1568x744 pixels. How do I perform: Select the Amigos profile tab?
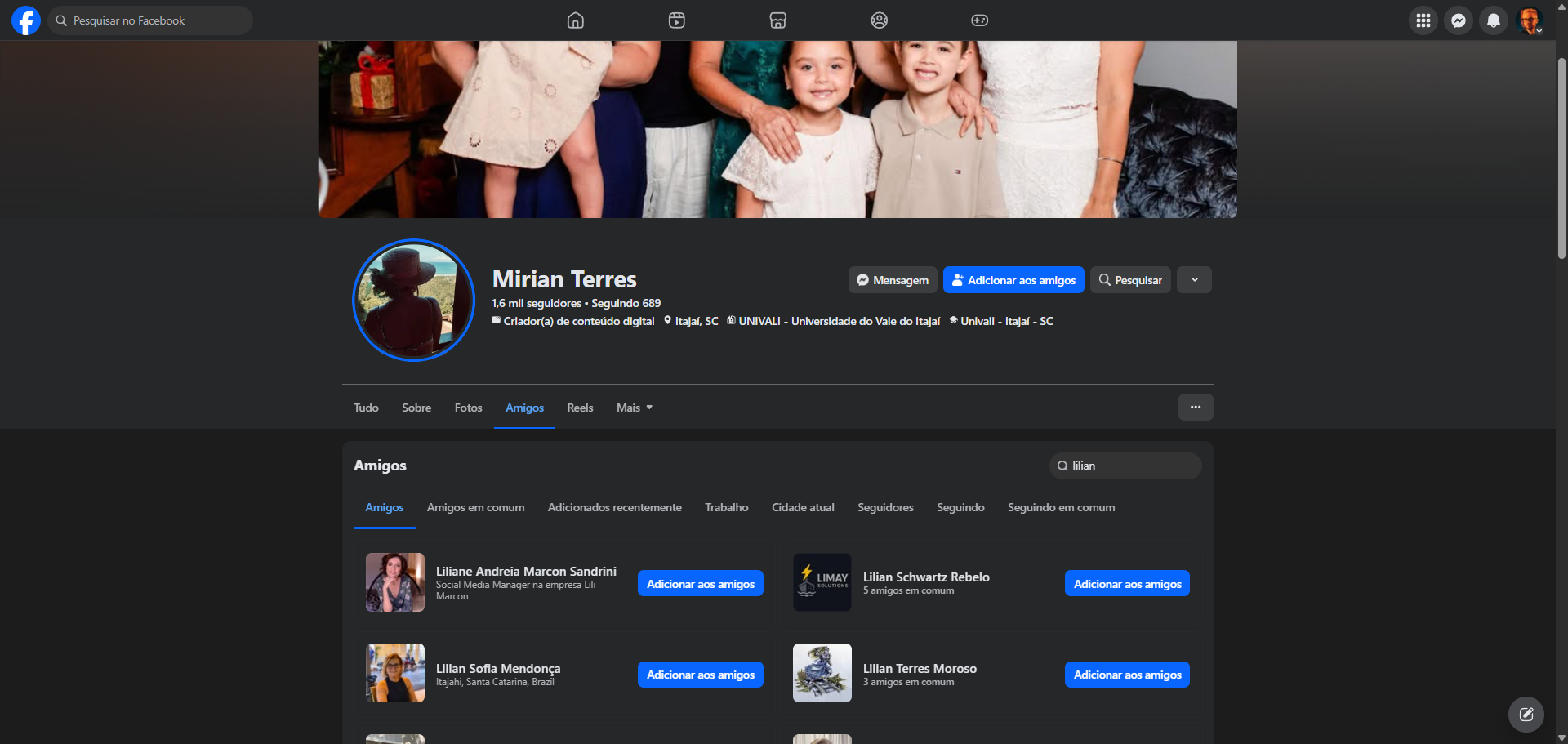click(x=524, y=408)
